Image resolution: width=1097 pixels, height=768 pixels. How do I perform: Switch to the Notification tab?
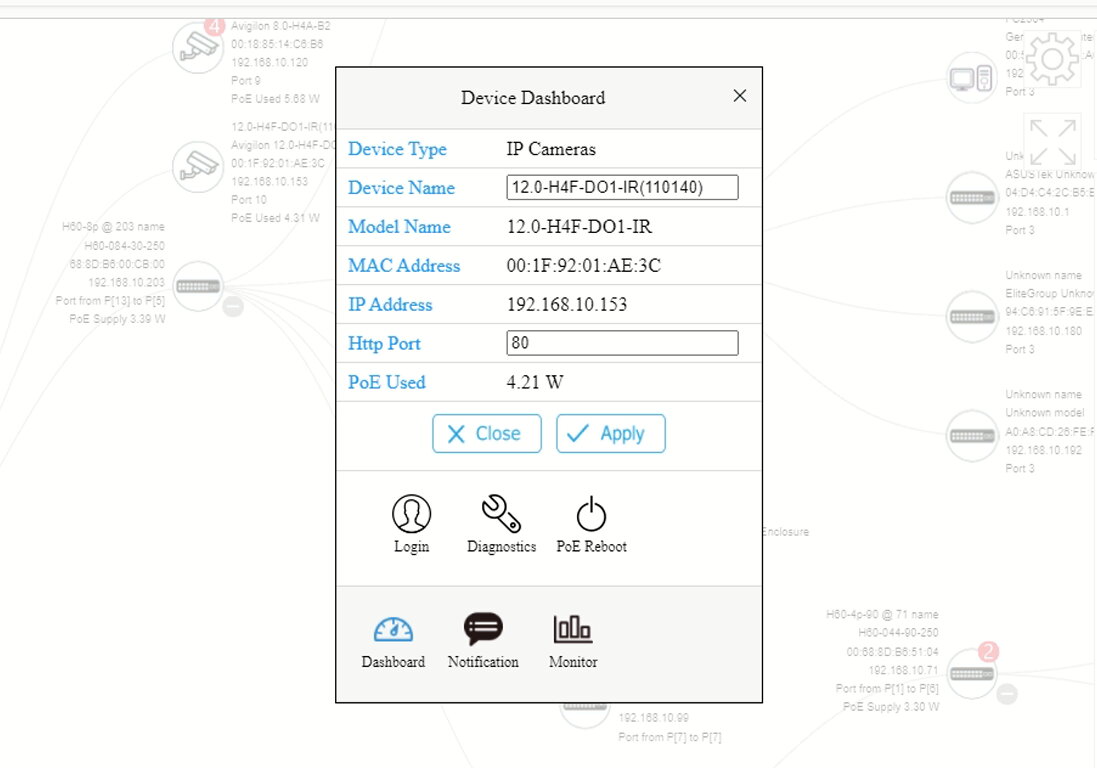pyautogui.click(x=483, y=641)
